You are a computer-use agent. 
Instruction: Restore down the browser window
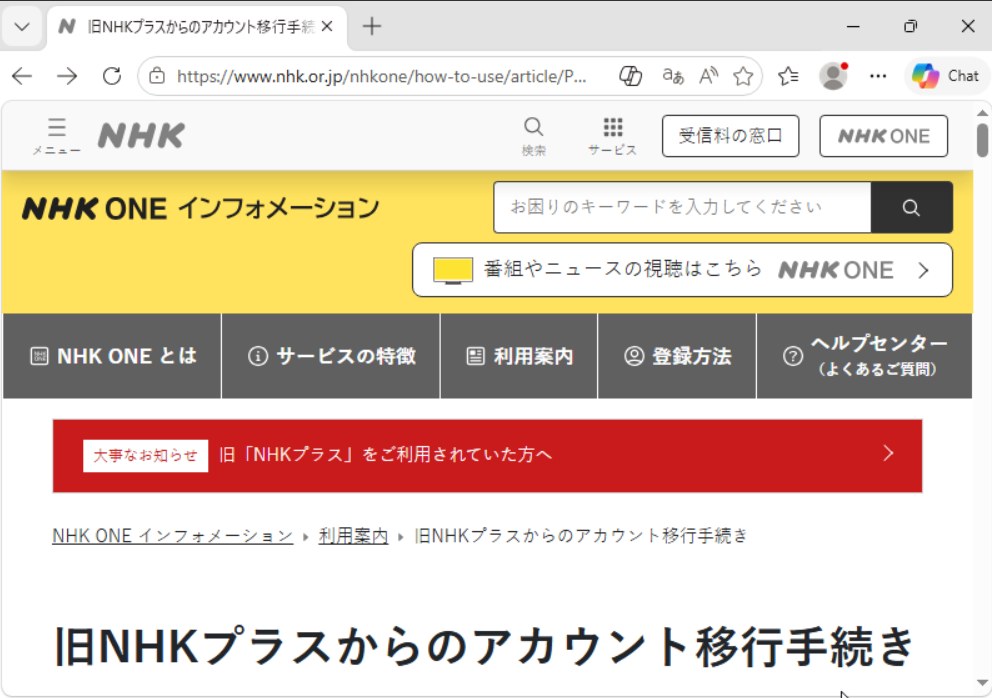click(x=910, y=27)
